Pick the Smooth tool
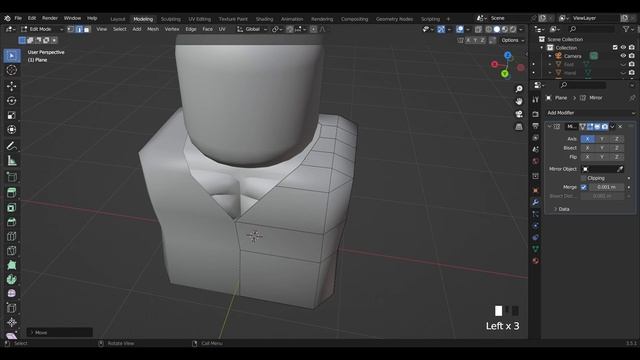Image resolution: width=640 pixels, height=360 pixels. tap(12, 293)
